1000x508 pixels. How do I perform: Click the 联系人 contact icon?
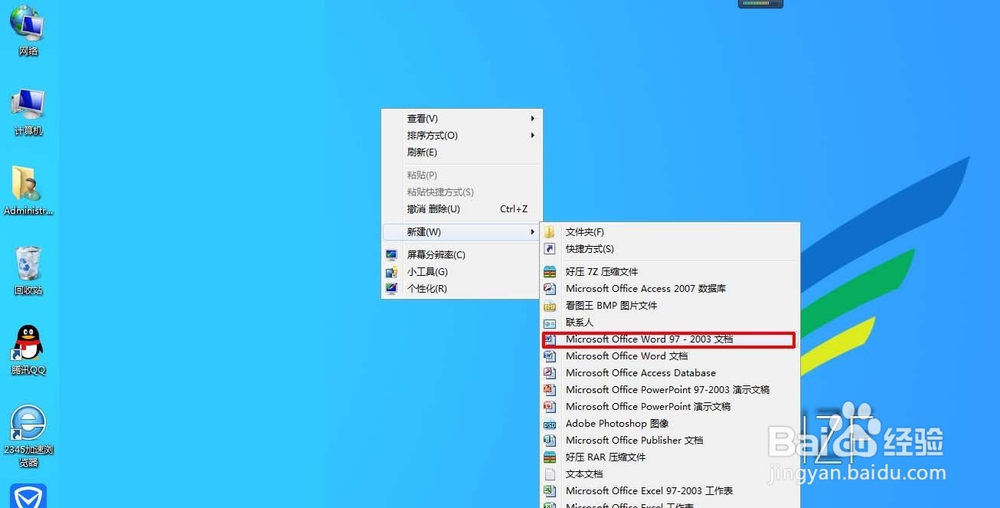[549, 322]
